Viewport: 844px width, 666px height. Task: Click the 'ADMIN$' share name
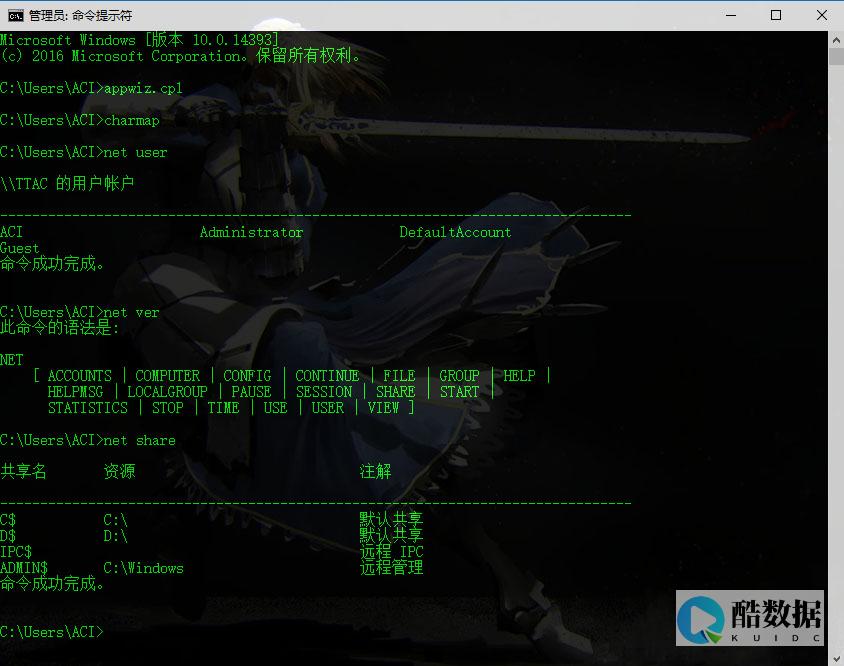[x=24, y=568]
